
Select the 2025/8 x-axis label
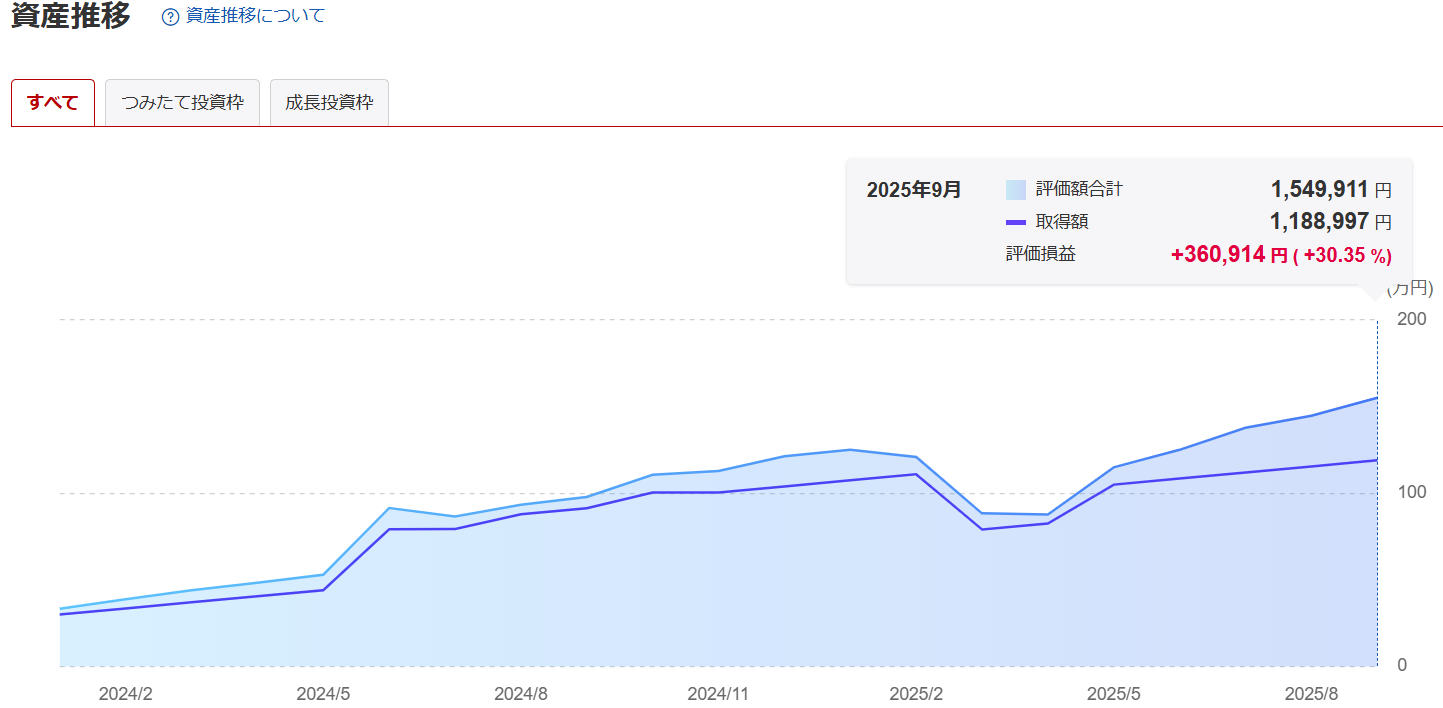(1311, 693)
